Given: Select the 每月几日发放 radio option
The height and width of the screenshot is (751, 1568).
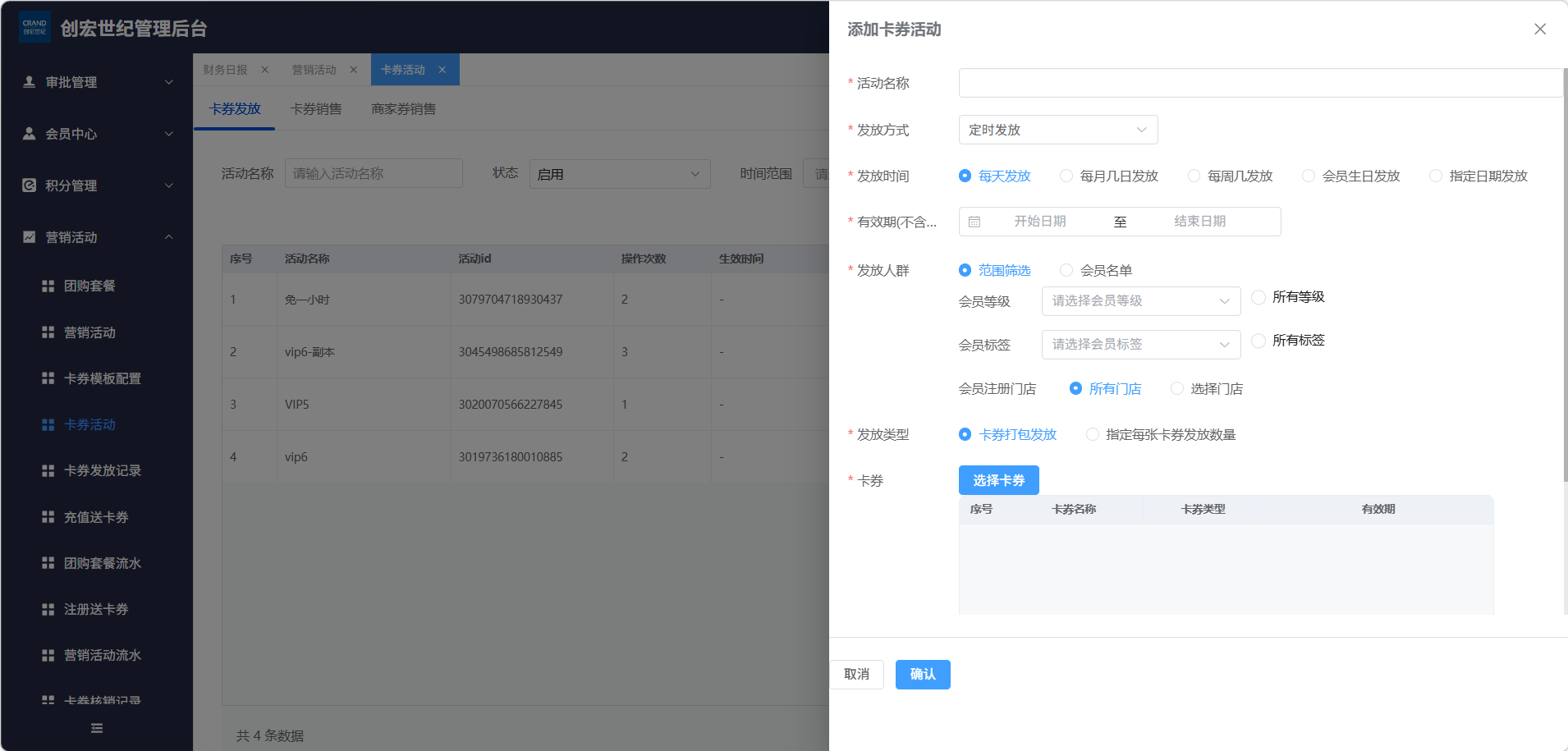Looking at the screenshot, I should pyautogui.click(x=1066, y=176).
